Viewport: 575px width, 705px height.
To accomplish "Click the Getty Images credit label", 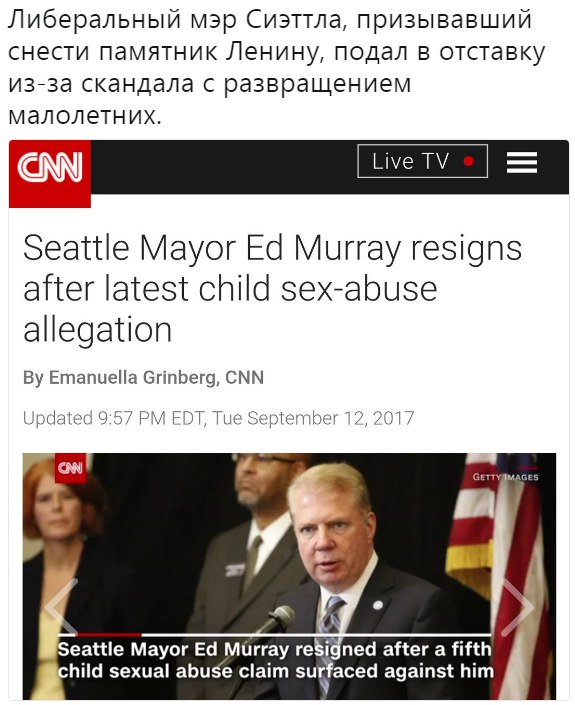I will [x=505, y=477].
